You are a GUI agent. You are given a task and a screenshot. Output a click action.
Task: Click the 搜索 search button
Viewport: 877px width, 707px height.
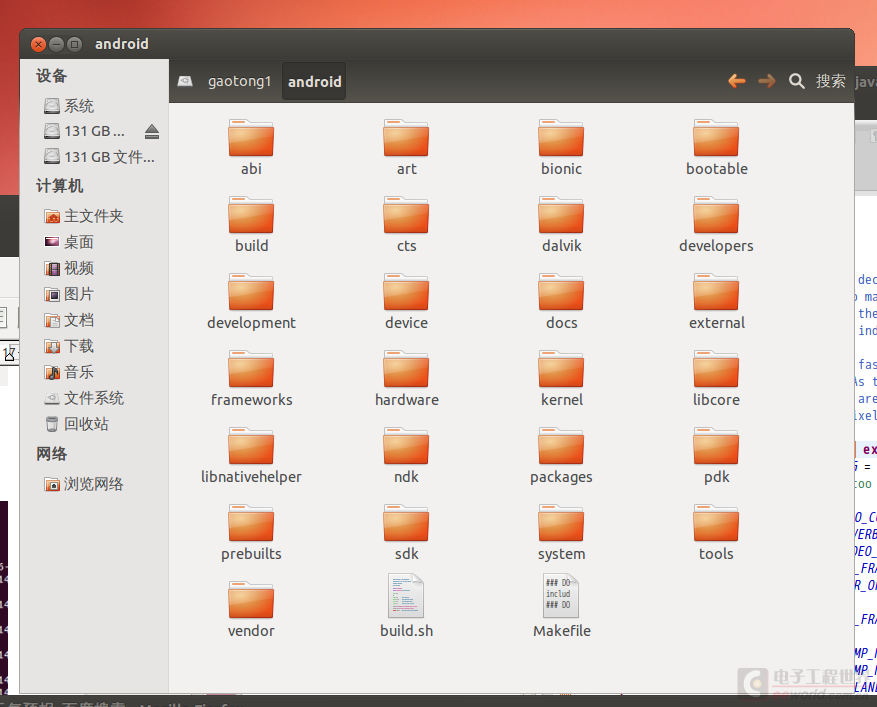(x=817, y=81)
